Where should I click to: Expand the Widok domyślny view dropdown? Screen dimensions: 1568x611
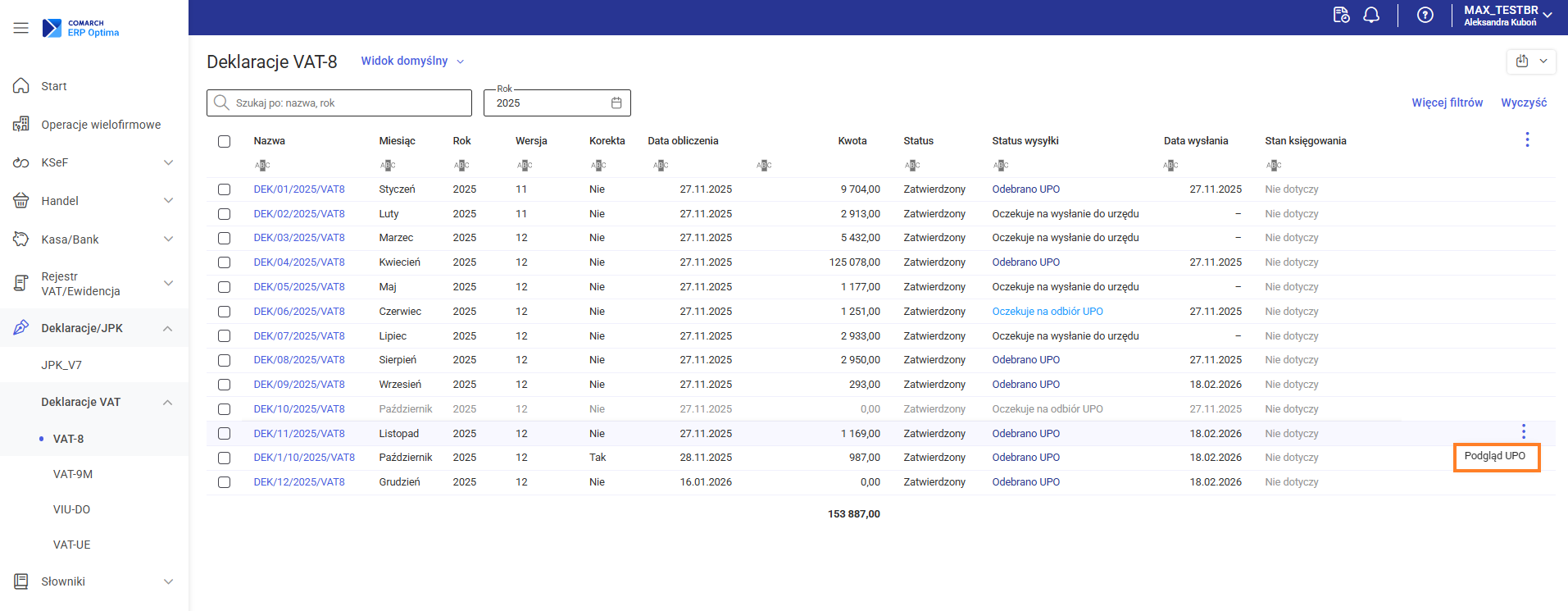(412, 62)
